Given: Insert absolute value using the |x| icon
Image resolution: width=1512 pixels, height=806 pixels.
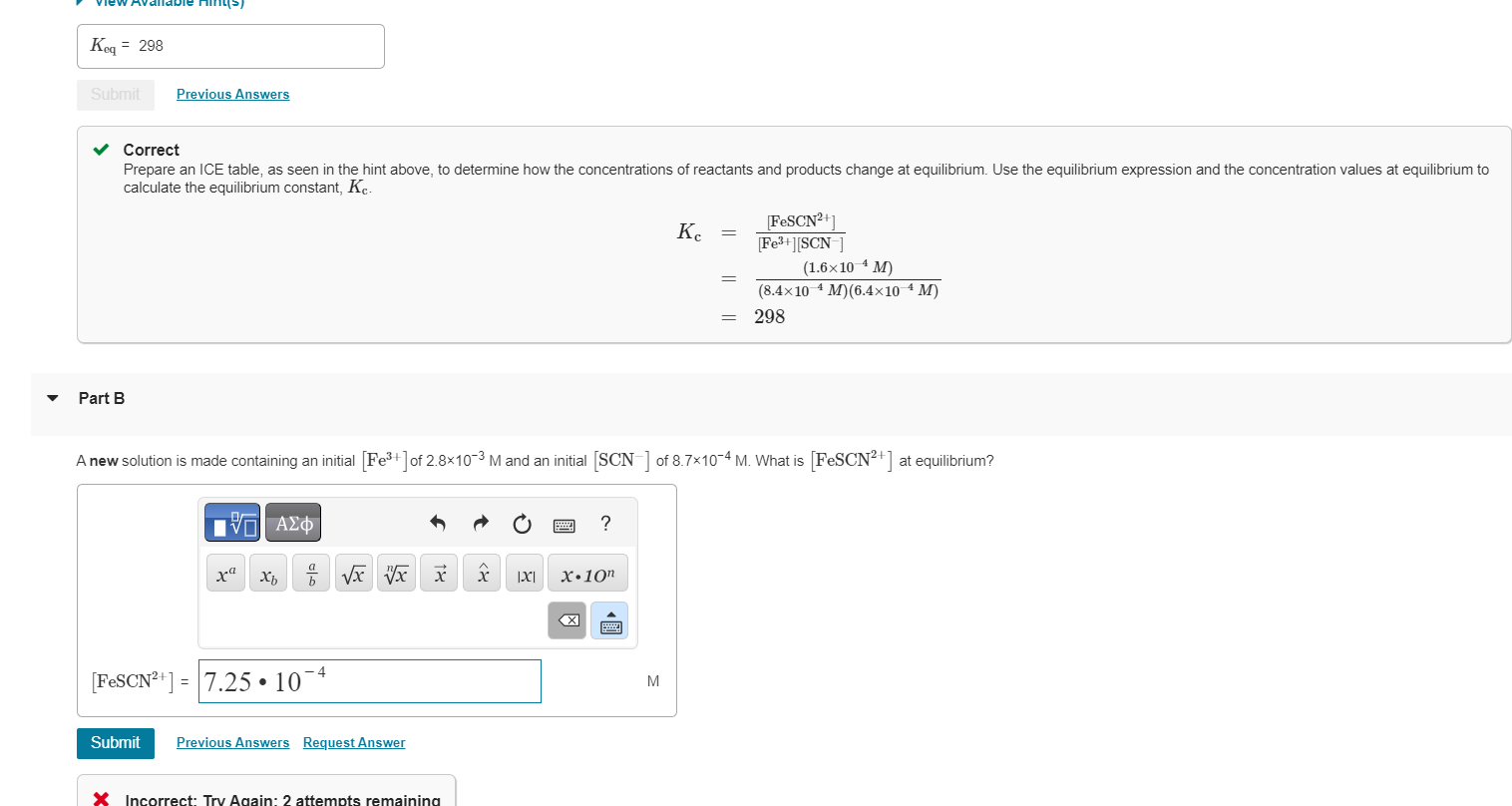Looking at the screenshot, I should (524, 573).
